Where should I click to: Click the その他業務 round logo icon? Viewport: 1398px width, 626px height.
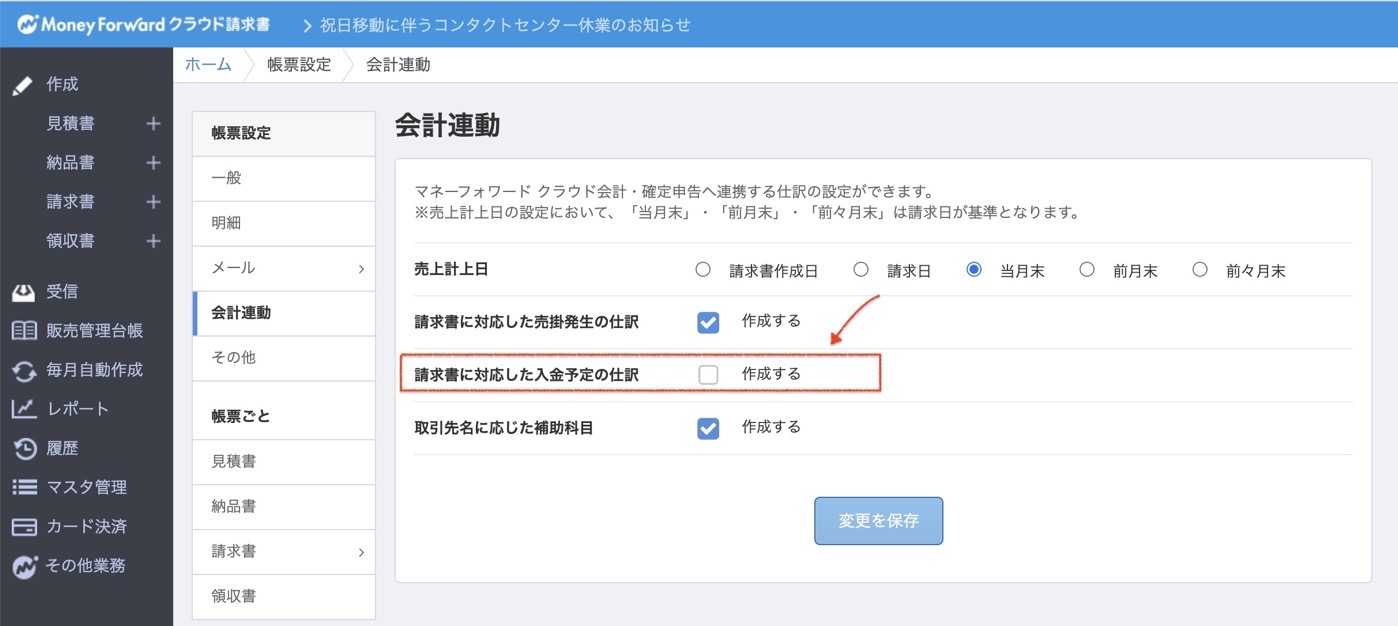[x=24, y=565]
